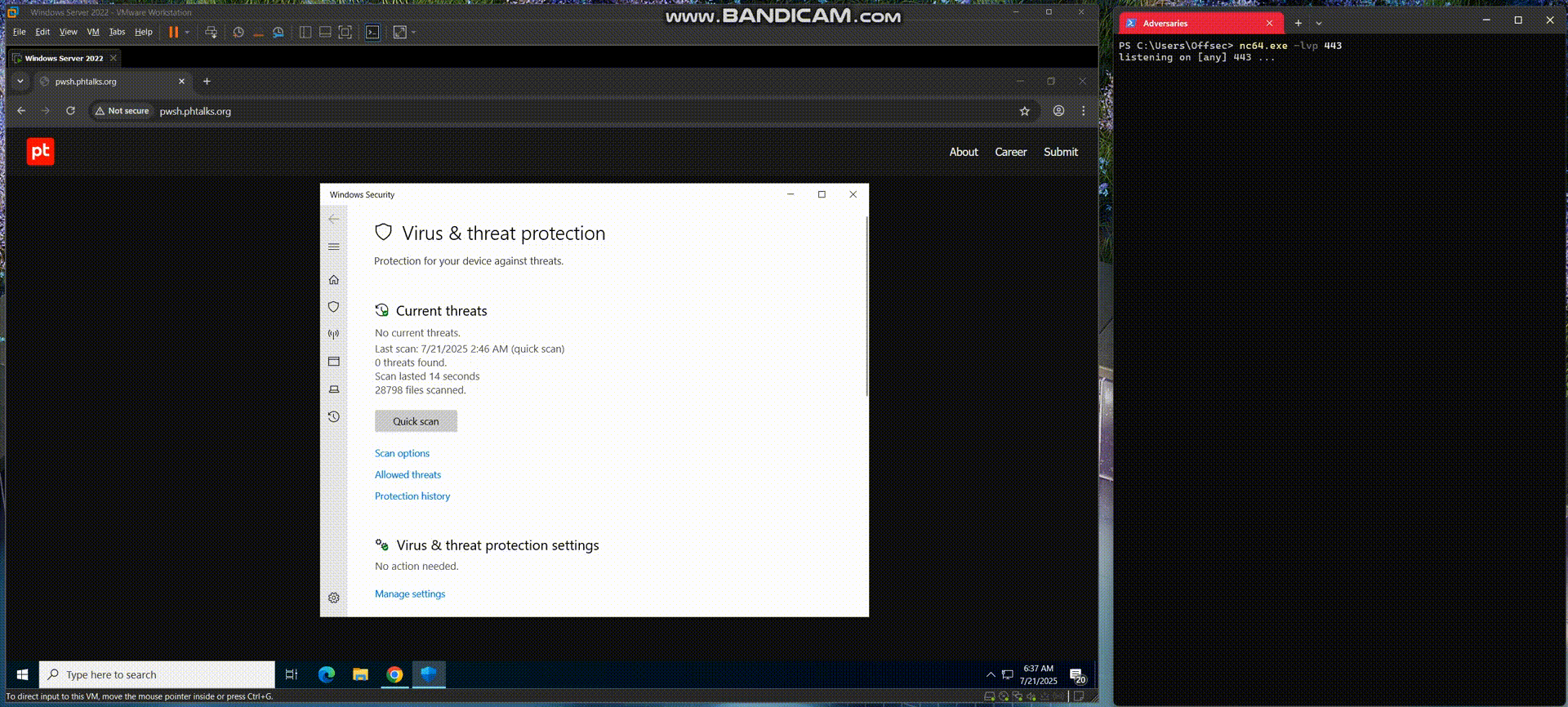This screenshot has width=1568, height=707.
Task: Expand the Windows Security hamburger navigation menu
Action: coord(333,247)
